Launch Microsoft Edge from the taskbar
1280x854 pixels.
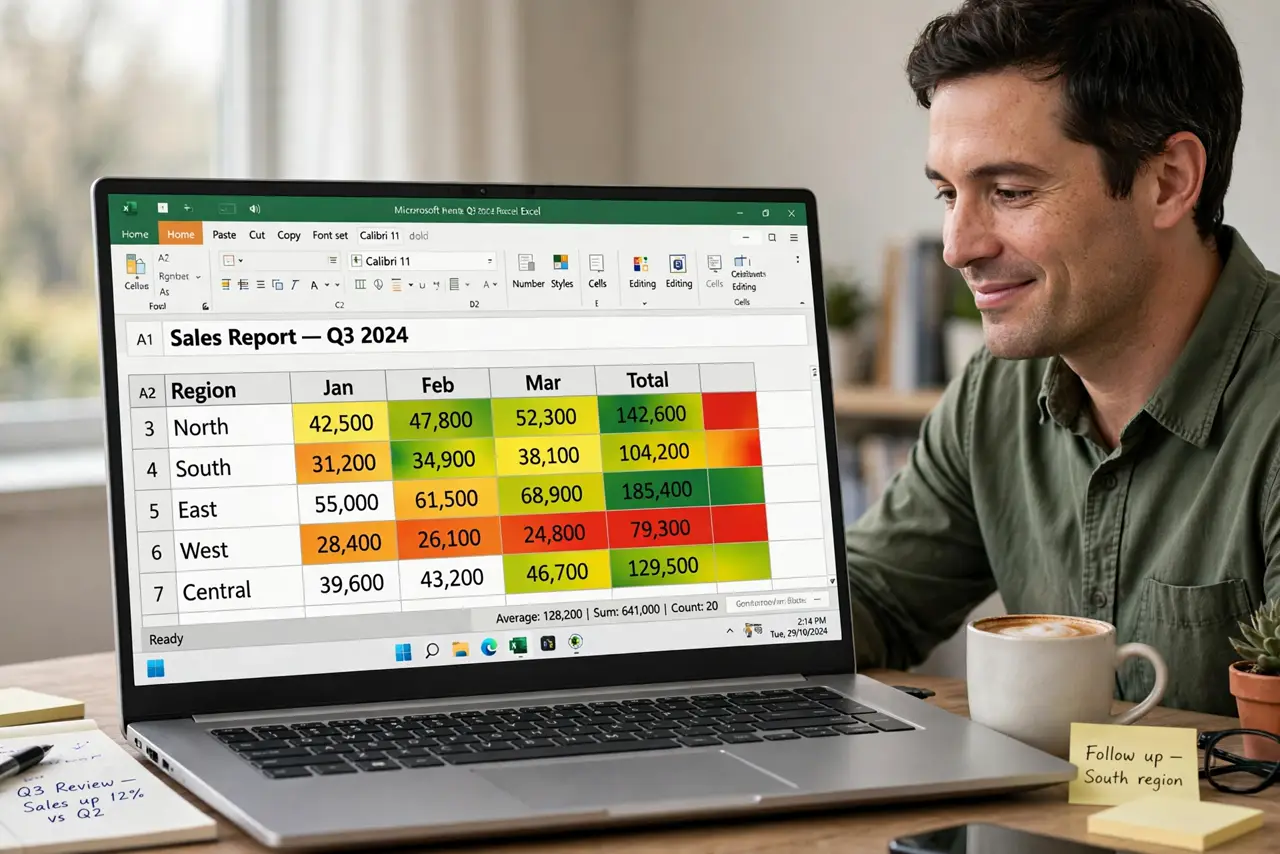click(489, 648)
